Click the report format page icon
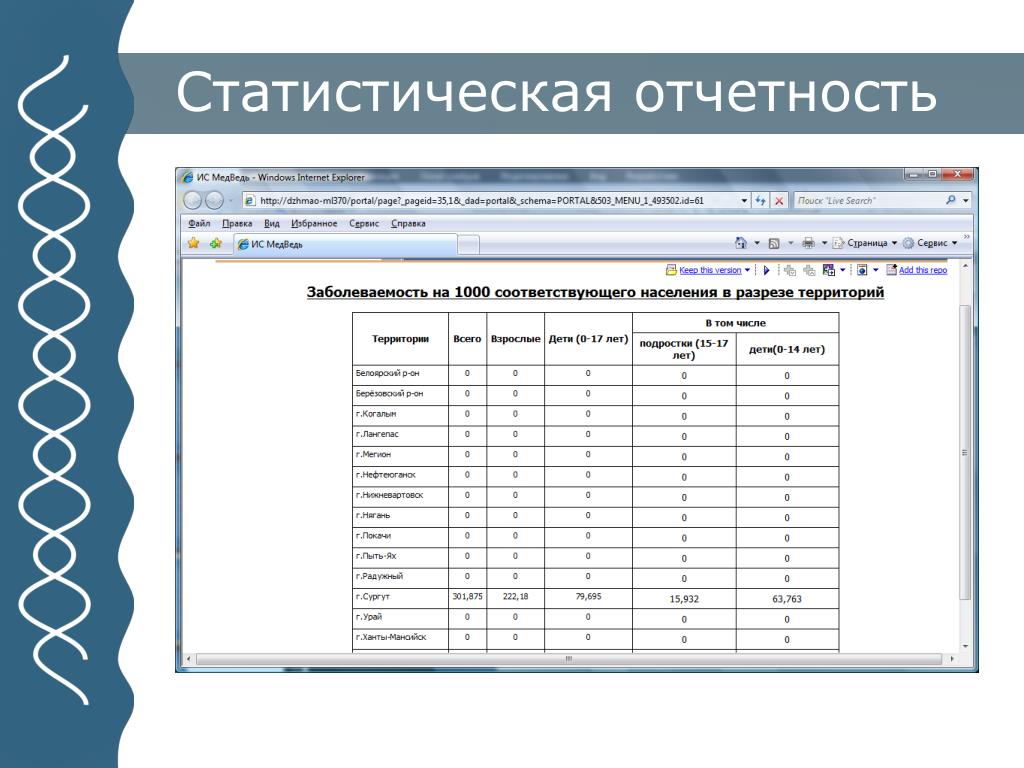The height and width of the screenshot is (768, 1024). (862, 270)
